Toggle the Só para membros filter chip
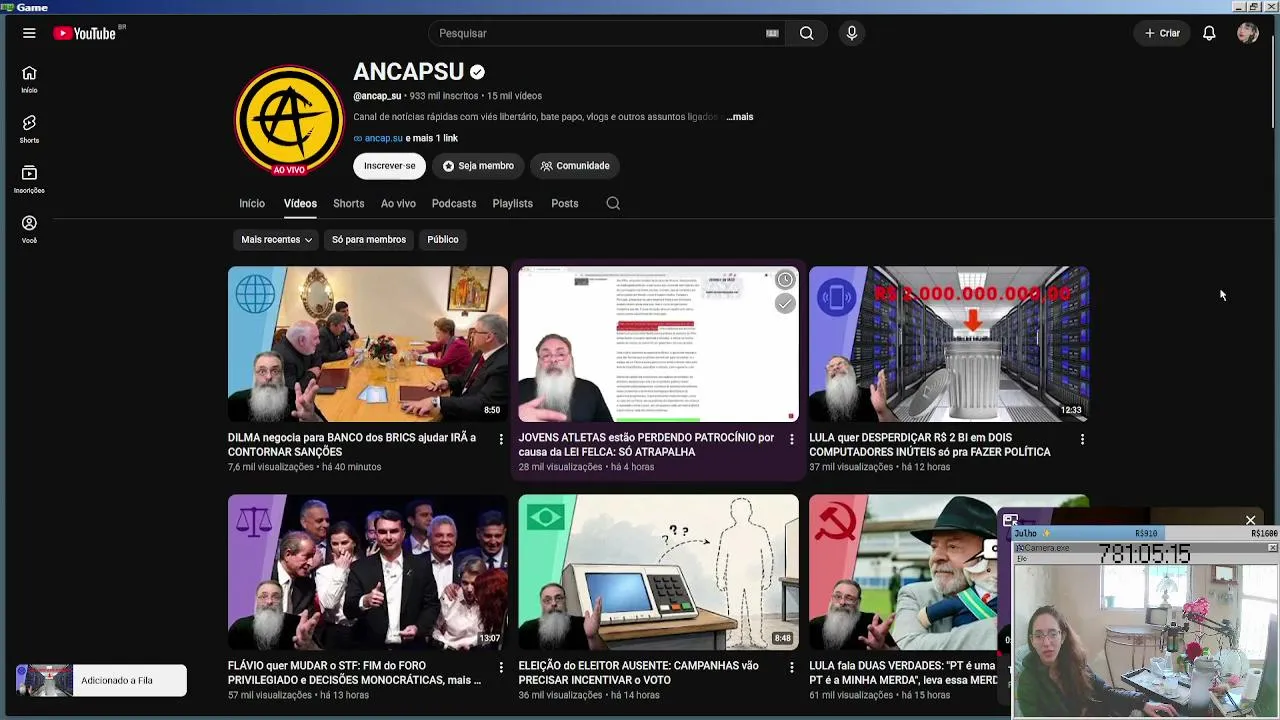The image size is (1280, 720). [x=369, y=240]
